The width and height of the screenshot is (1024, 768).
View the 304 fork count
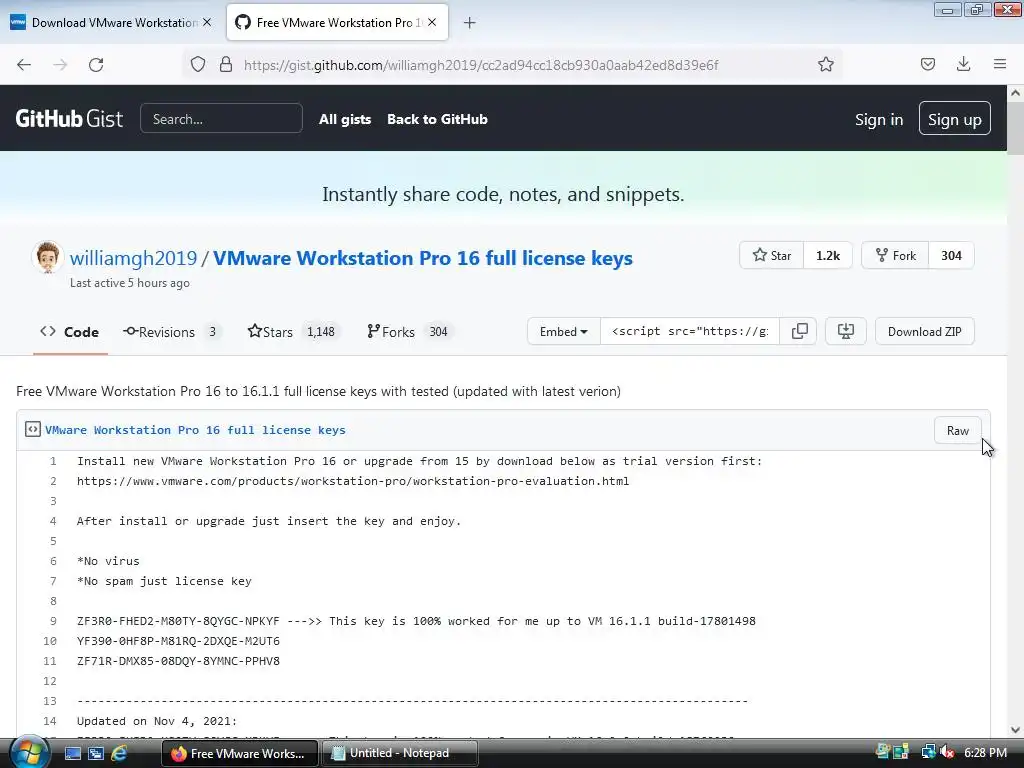pyautogui.click(x=951, y=255)
